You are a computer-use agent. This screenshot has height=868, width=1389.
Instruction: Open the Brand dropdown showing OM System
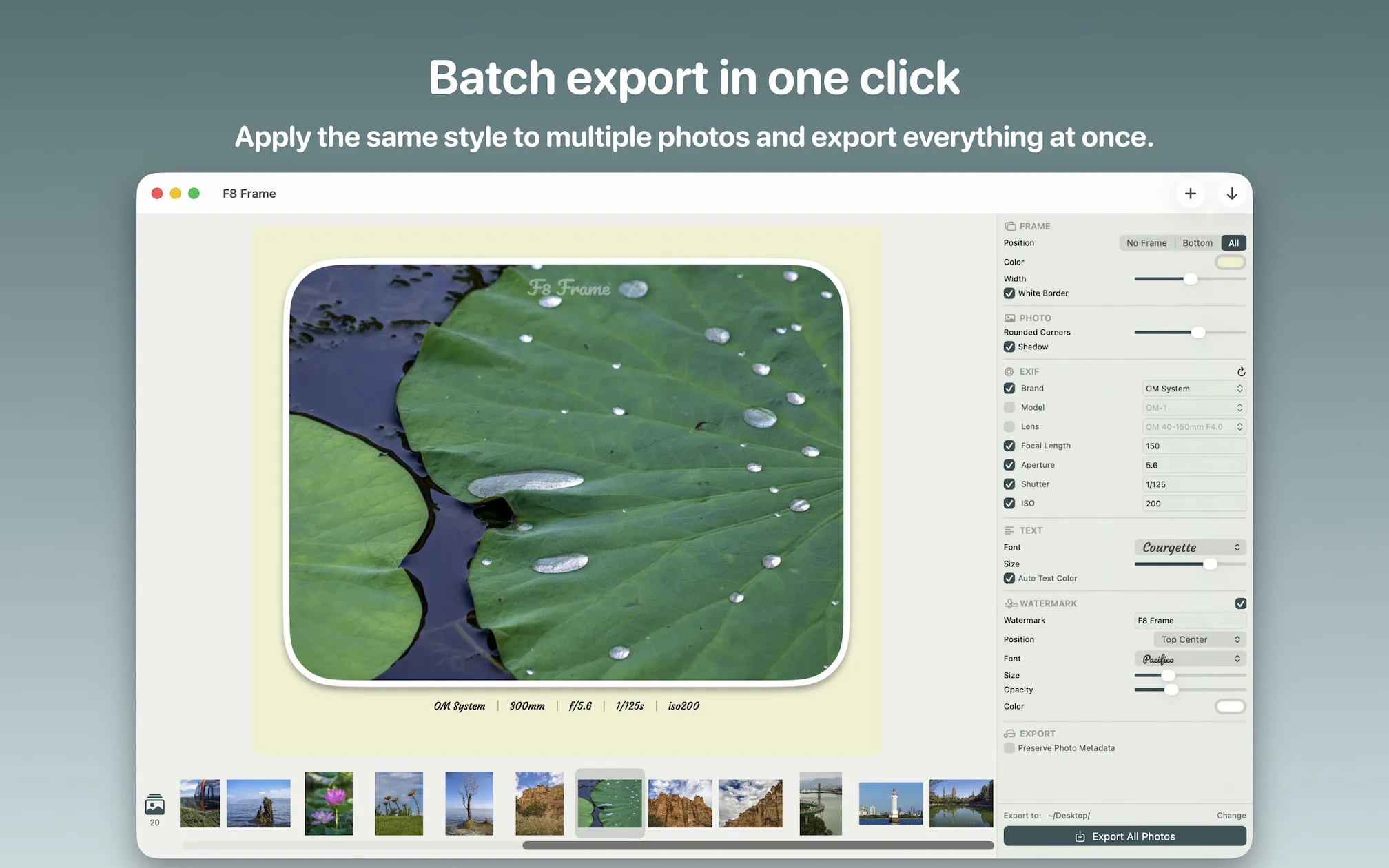[1194, 389]
